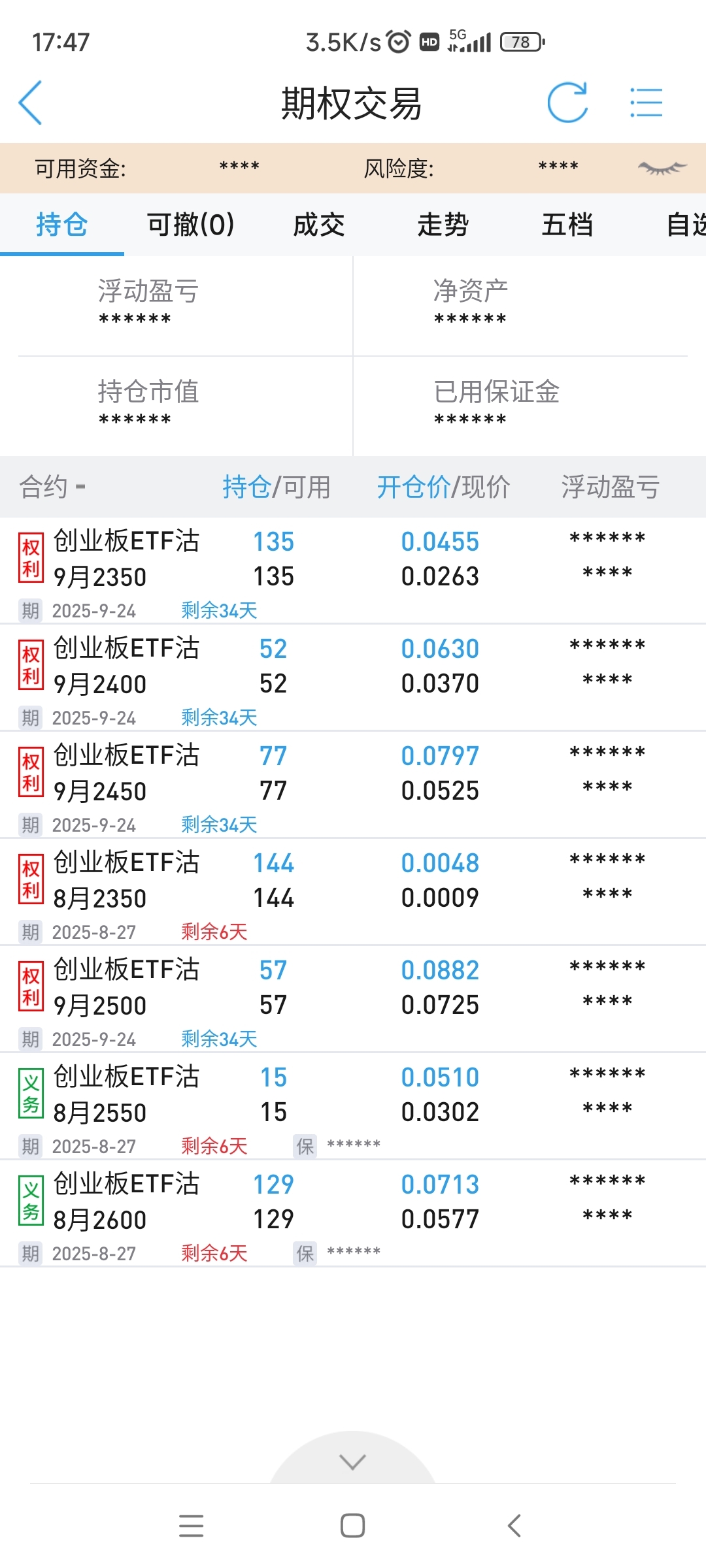Expand the bottom panel with down chevron

tap(352, 1462)
